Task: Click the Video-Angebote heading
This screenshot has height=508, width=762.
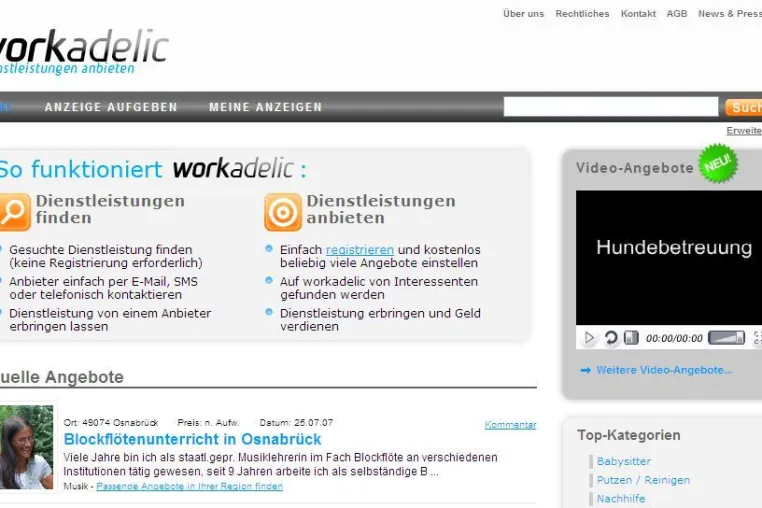Action: pyautogui.click(x=635, y=168)
